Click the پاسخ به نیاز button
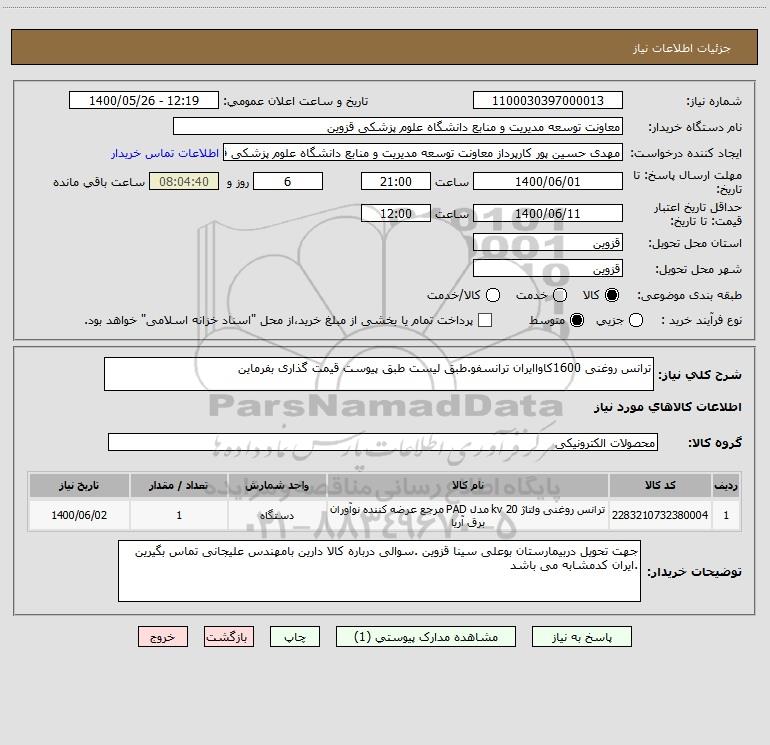Screen dimensions: 770x745 point(582,636)
